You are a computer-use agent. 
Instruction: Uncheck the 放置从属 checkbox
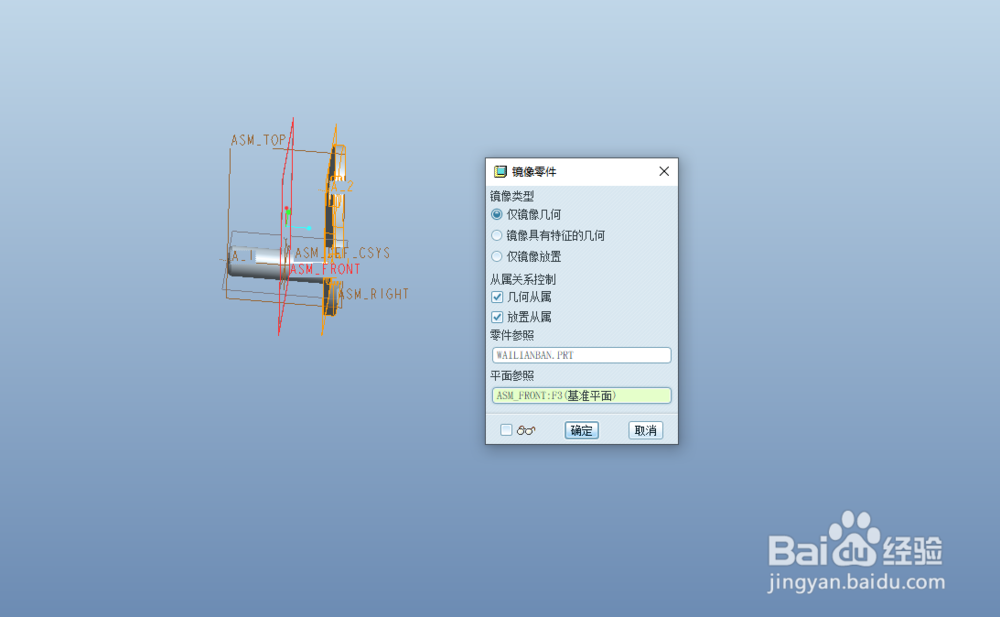coord(497,316)
